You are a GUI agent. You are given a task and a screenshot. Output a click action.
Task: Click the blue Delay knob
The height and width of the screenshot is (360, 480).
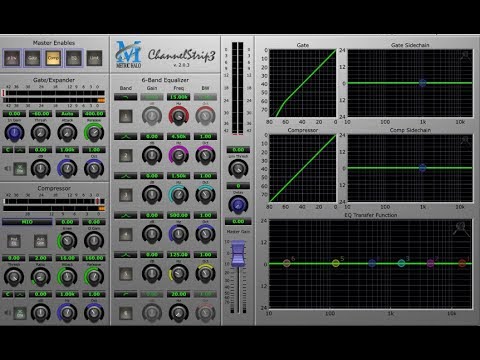coord(238,205)
